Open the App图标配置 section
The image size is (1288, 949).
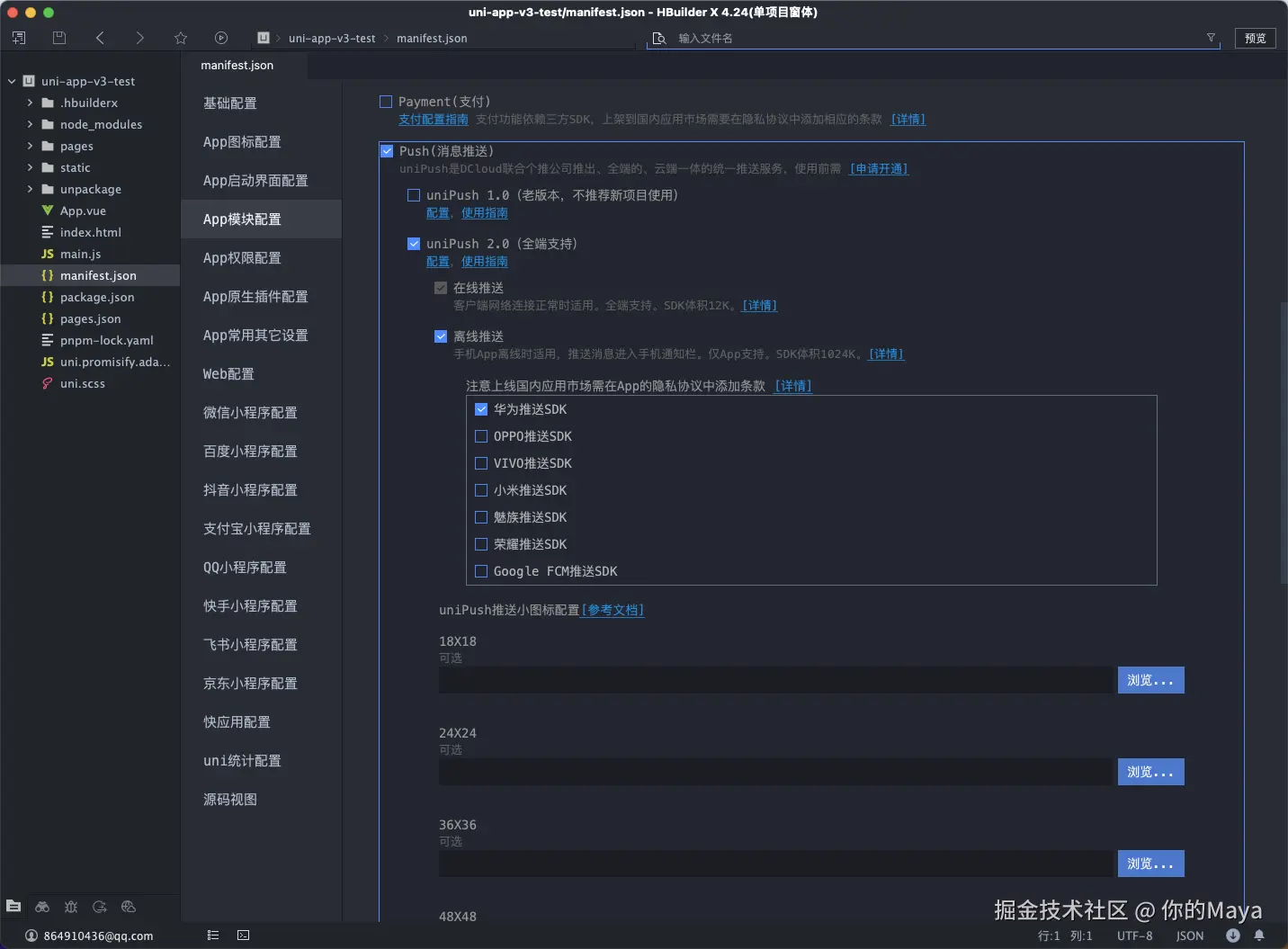coord(261,142)
